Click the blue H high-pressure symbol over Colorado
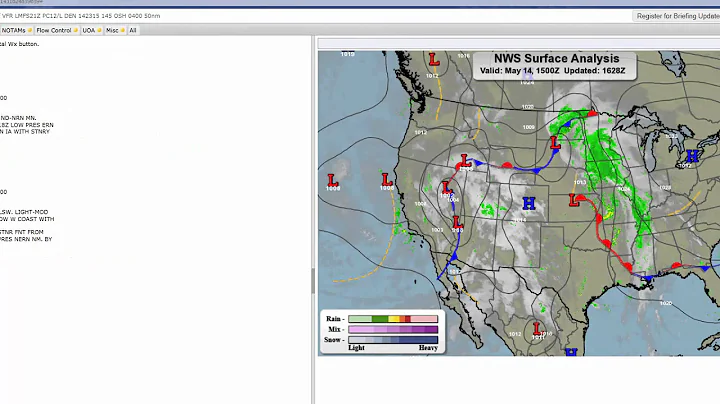This screenshot has height=404, width=720. pos(529,203)
